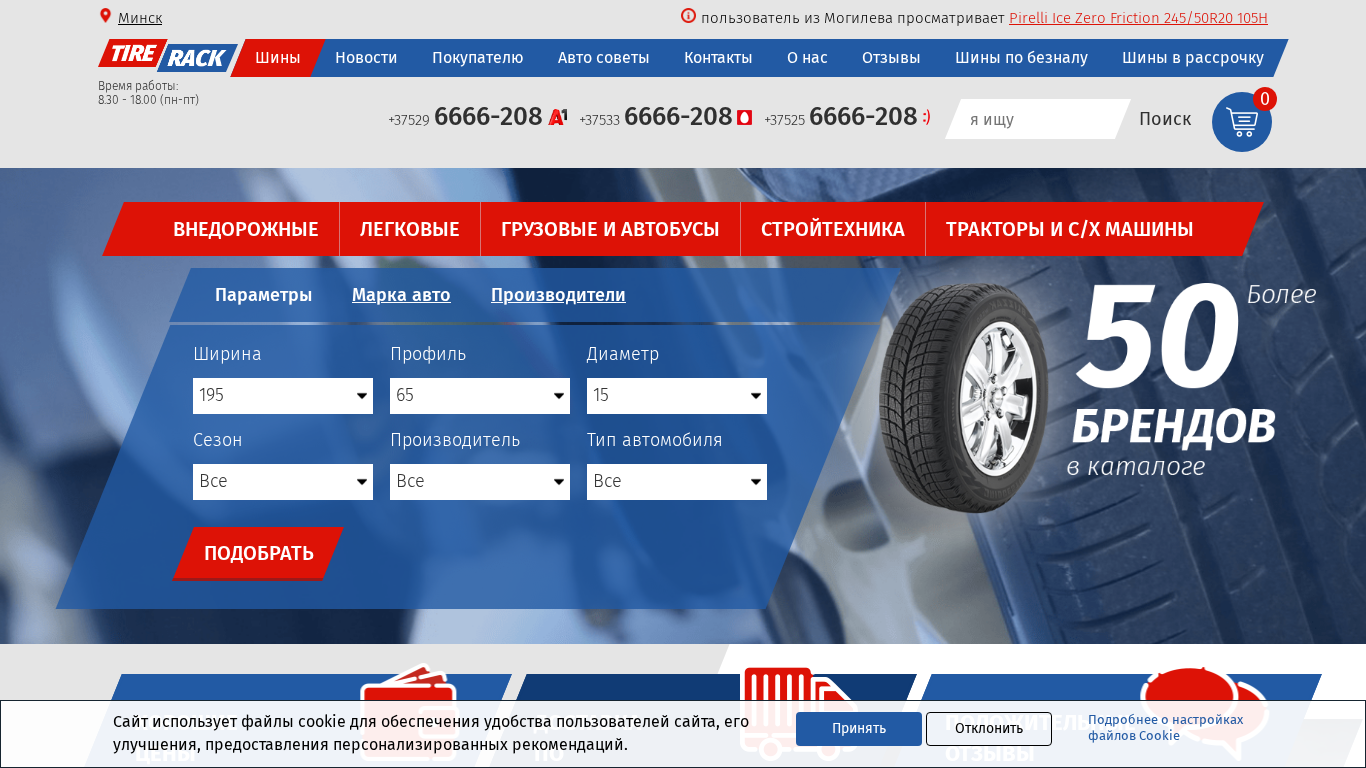
Task: Click the +37529 6666-208 phone number
Action: point(465,117)
